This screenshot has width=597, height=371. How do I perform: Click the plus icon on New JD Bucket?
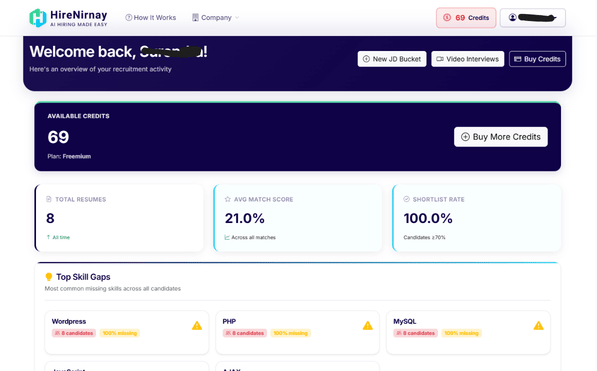(x=366, y=59)
